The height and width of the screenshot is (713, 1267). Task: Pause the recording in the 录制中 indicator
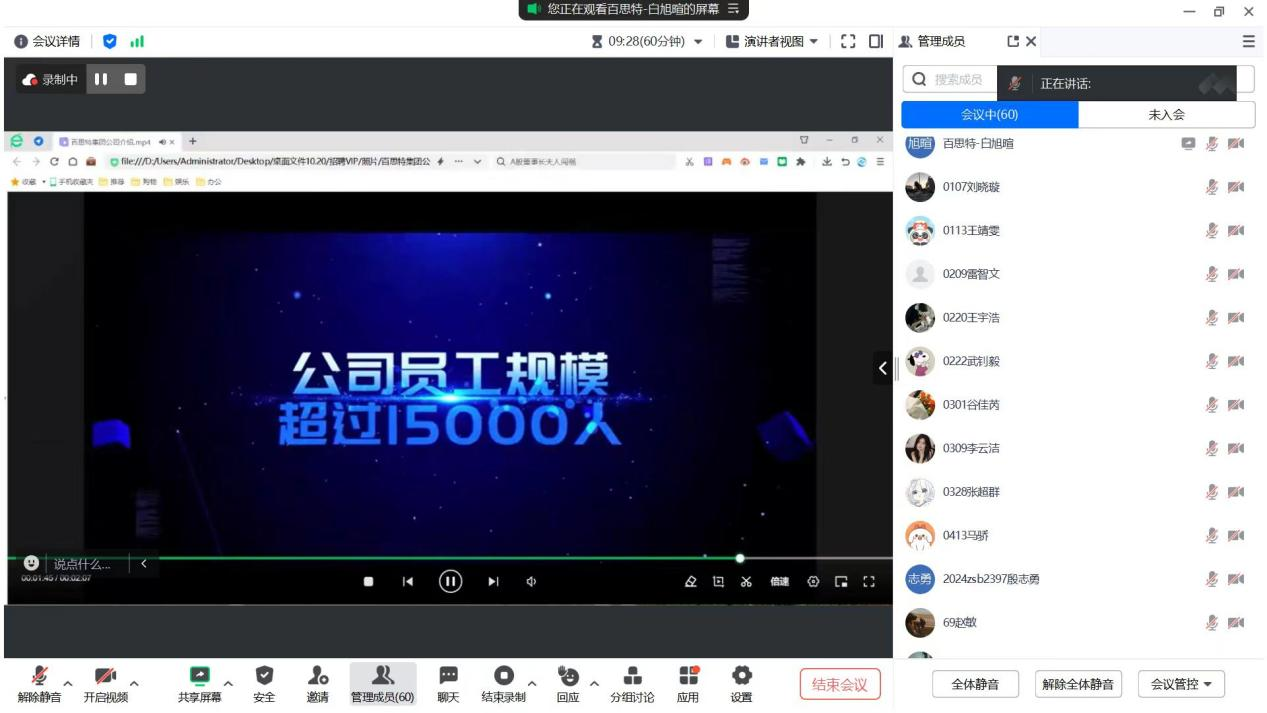(x=101, y=79)
